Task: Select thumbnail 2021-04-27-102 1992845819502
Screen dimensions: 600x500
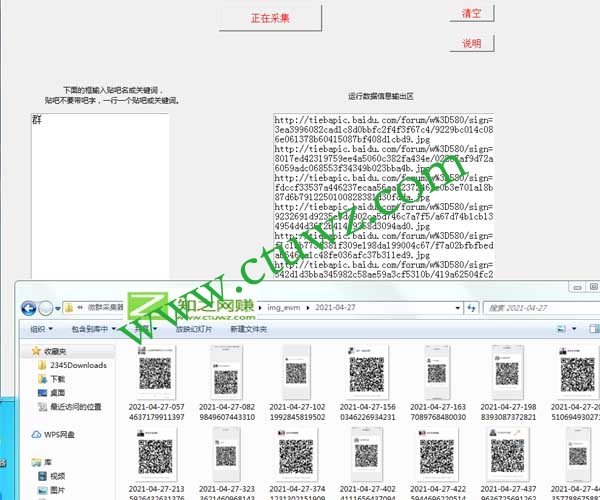Action: pyautogui.click(x=297, y=372)
